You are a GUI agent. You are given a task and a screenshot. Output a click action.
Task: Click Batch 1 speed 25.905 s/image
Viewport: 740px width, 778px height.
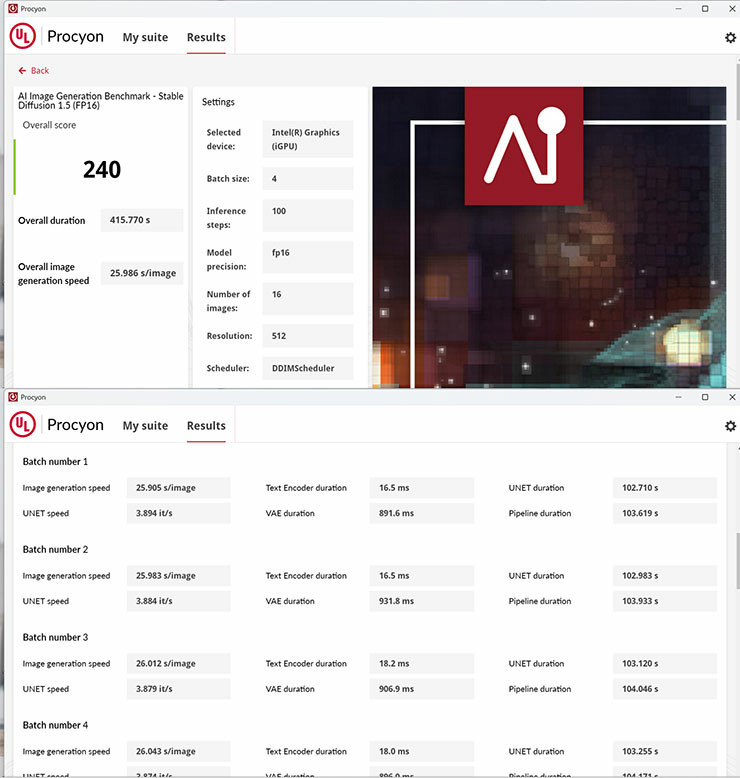pyautogui.click(x=179, y=488)
